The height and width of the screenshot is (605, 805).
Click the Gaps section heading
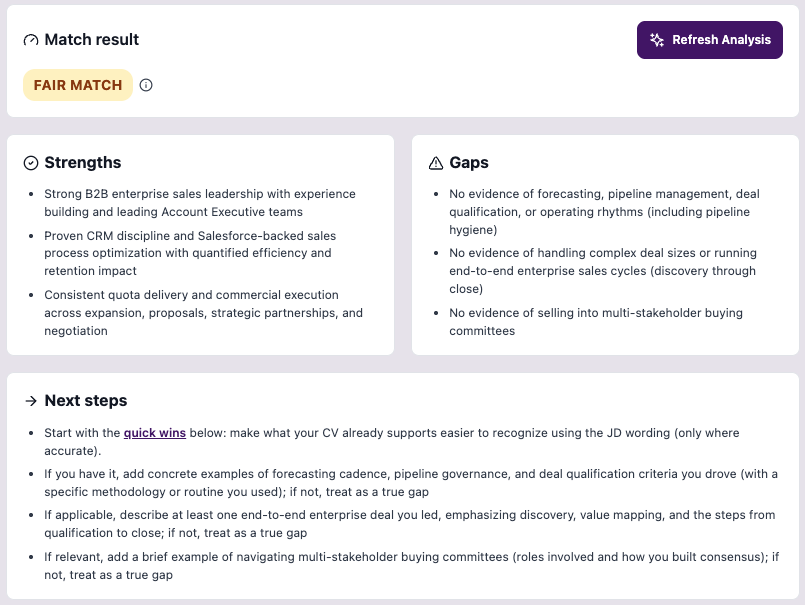point(467,162)
